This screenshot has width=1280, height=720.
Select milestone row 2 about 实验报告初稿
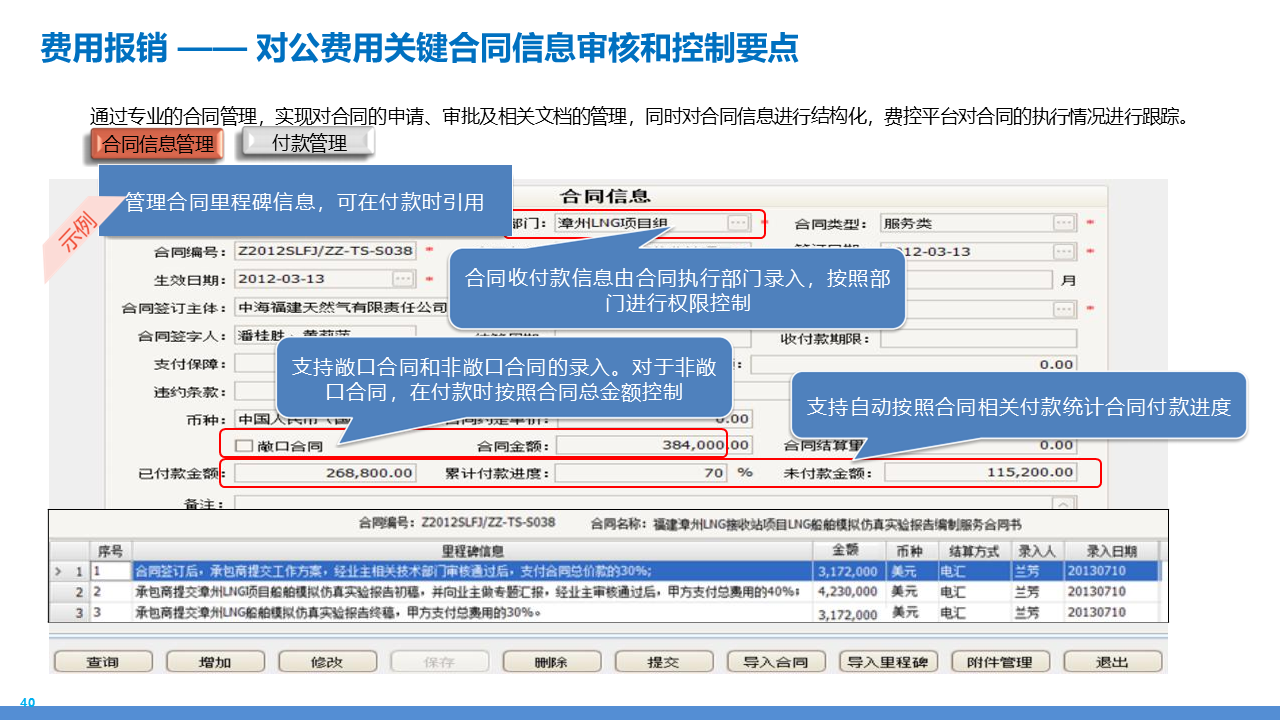[x=607, y=592]
